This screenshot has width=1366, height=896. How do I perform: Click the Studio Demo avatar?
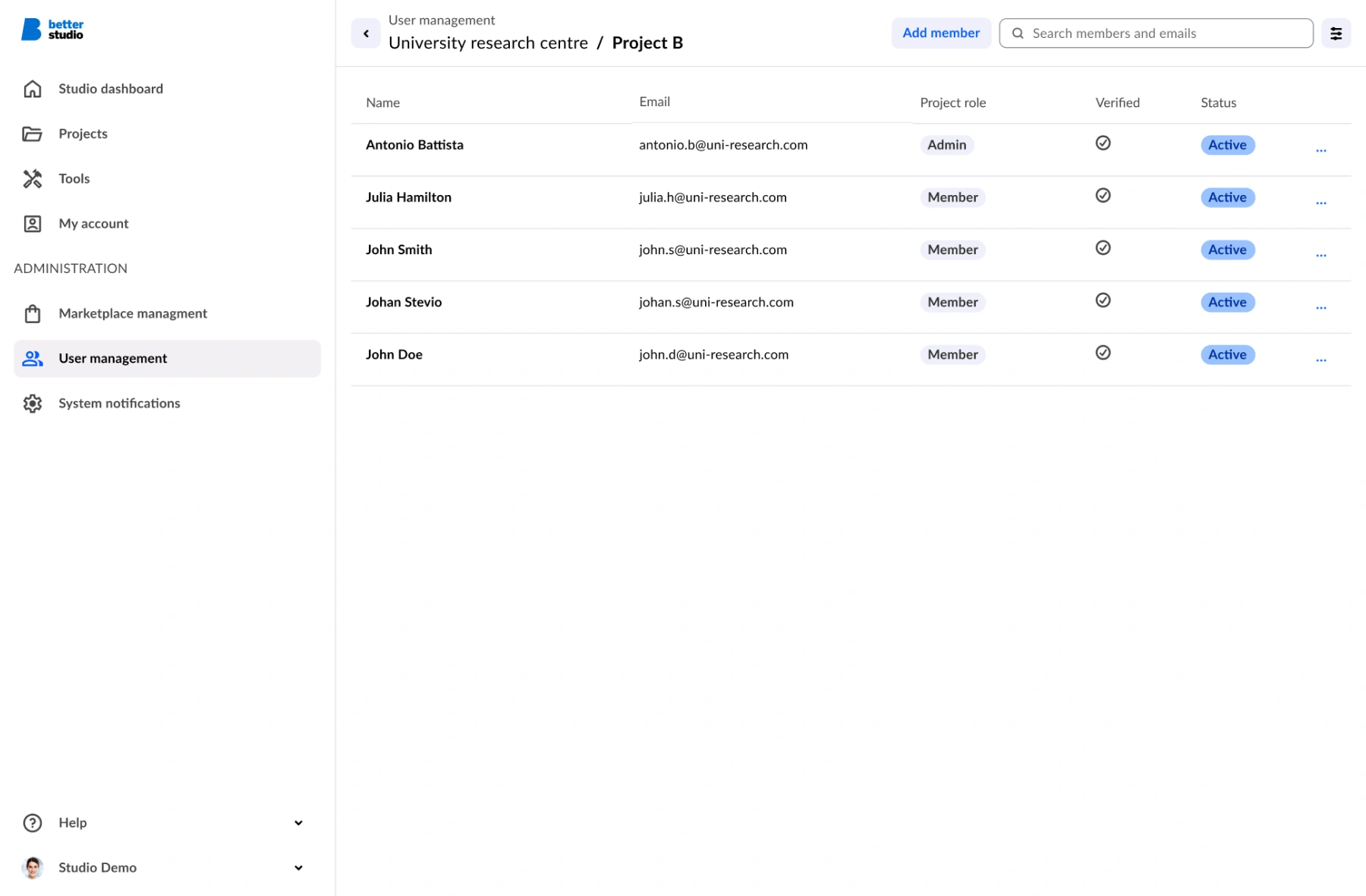[33, 867]
